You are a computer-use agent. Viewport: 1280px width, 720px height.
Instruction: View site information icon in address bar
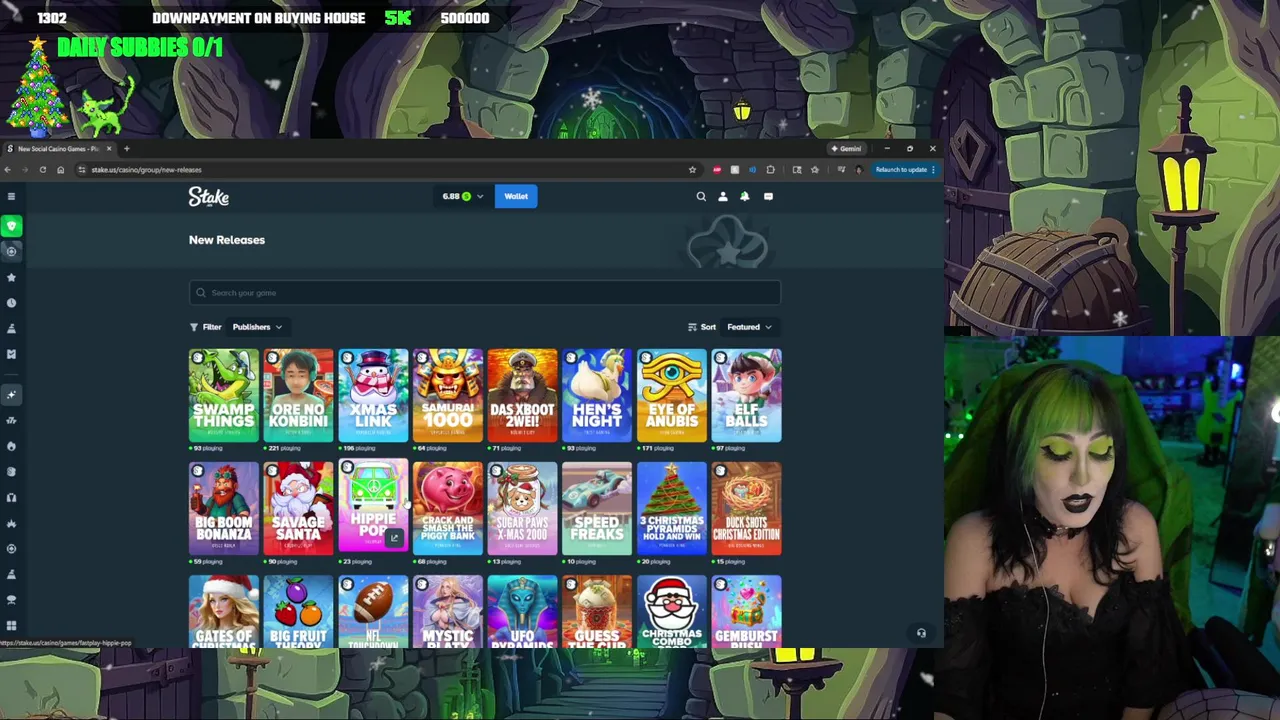click(81, 170)
